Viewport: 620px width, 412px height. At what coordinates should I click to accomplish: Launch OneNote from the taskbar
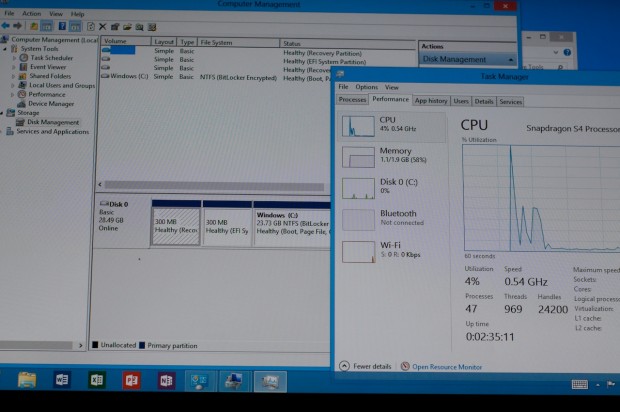click(x=166, y=381)
